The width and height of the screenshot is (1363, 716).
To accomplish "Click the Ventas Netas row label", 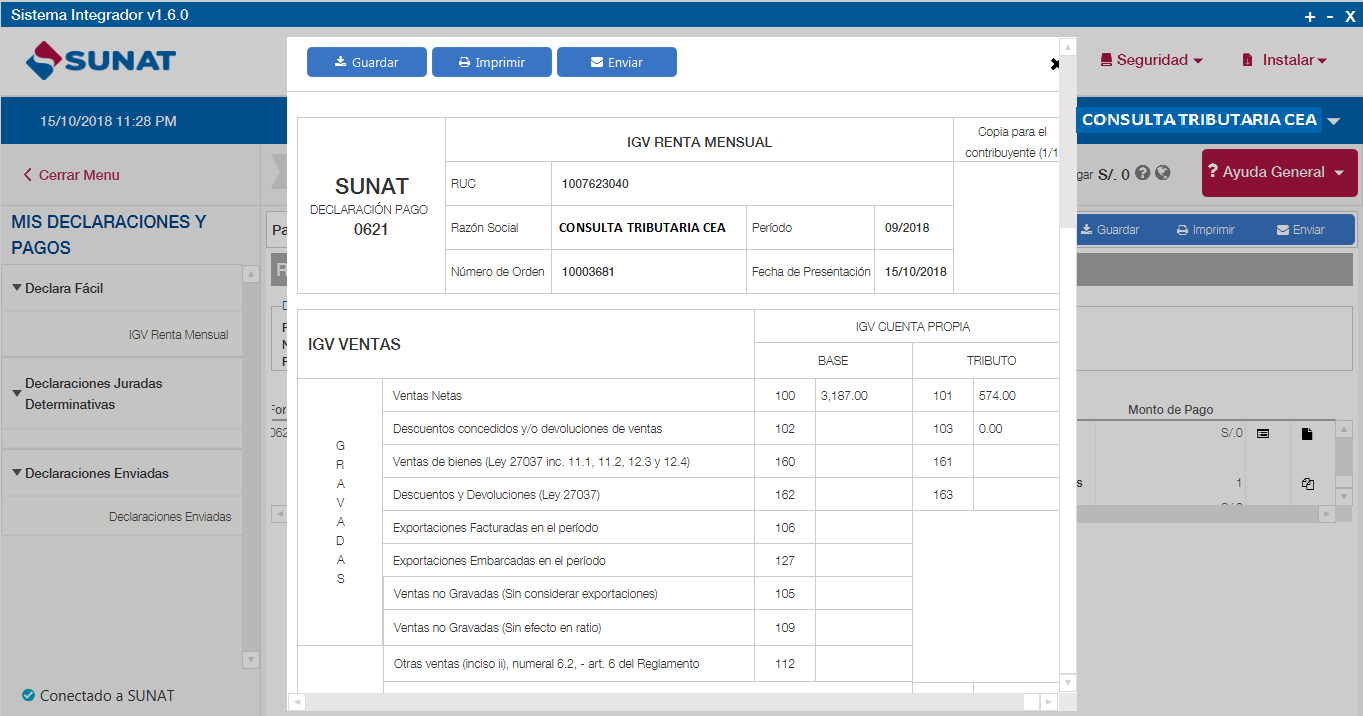I will coord(428,396).
